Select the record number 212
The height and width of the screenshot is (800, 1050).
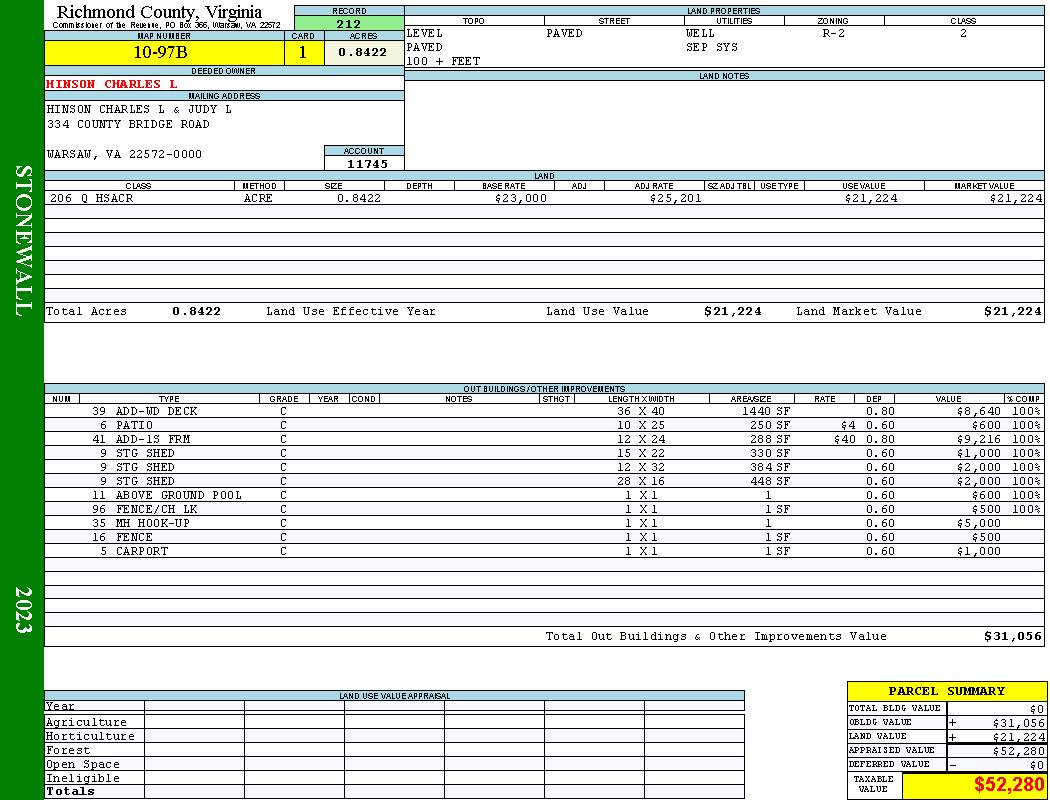point(349,23)
